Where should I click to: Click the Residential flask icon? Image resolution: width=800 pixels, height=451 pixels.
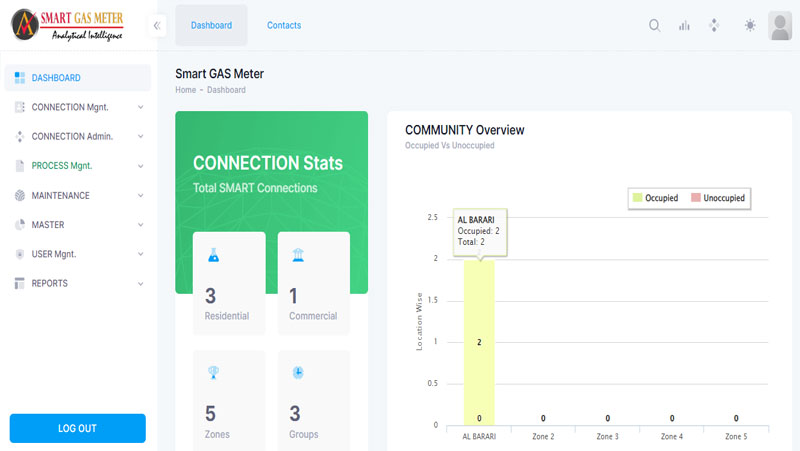[212, 256]
